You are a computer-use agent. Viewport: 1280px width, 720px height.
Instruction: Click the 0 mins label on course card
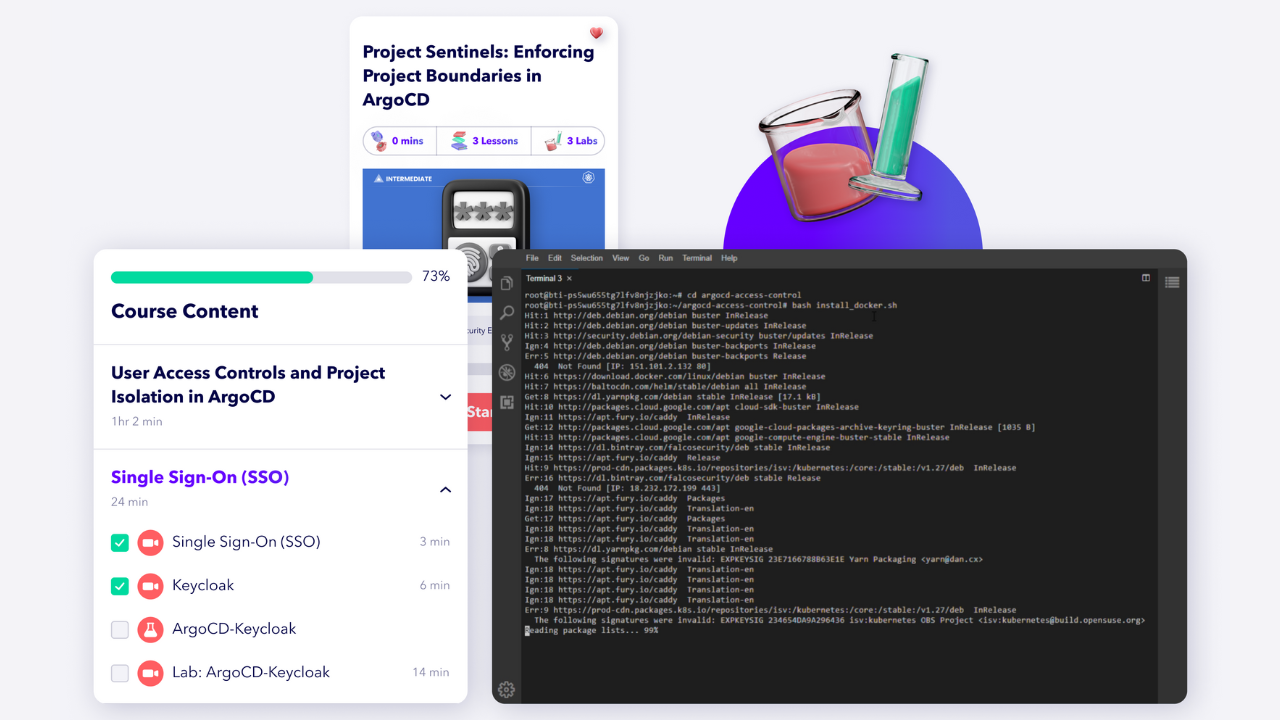(x=407, y=141)
